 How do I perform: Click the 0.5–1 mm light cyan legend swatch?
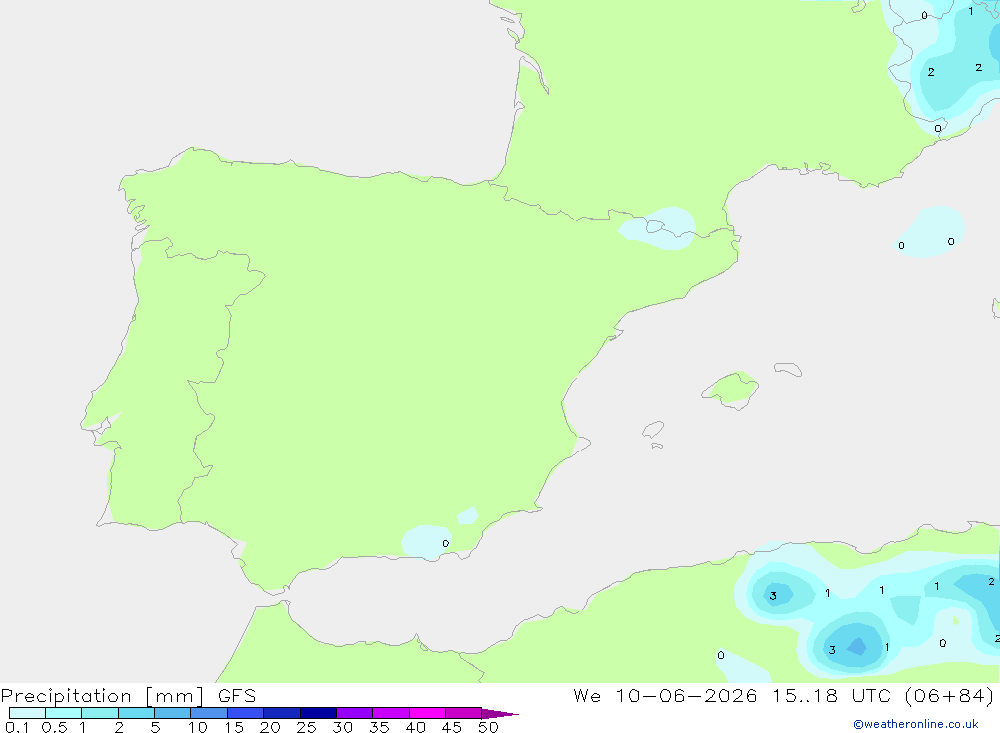[x=63, y=713]
